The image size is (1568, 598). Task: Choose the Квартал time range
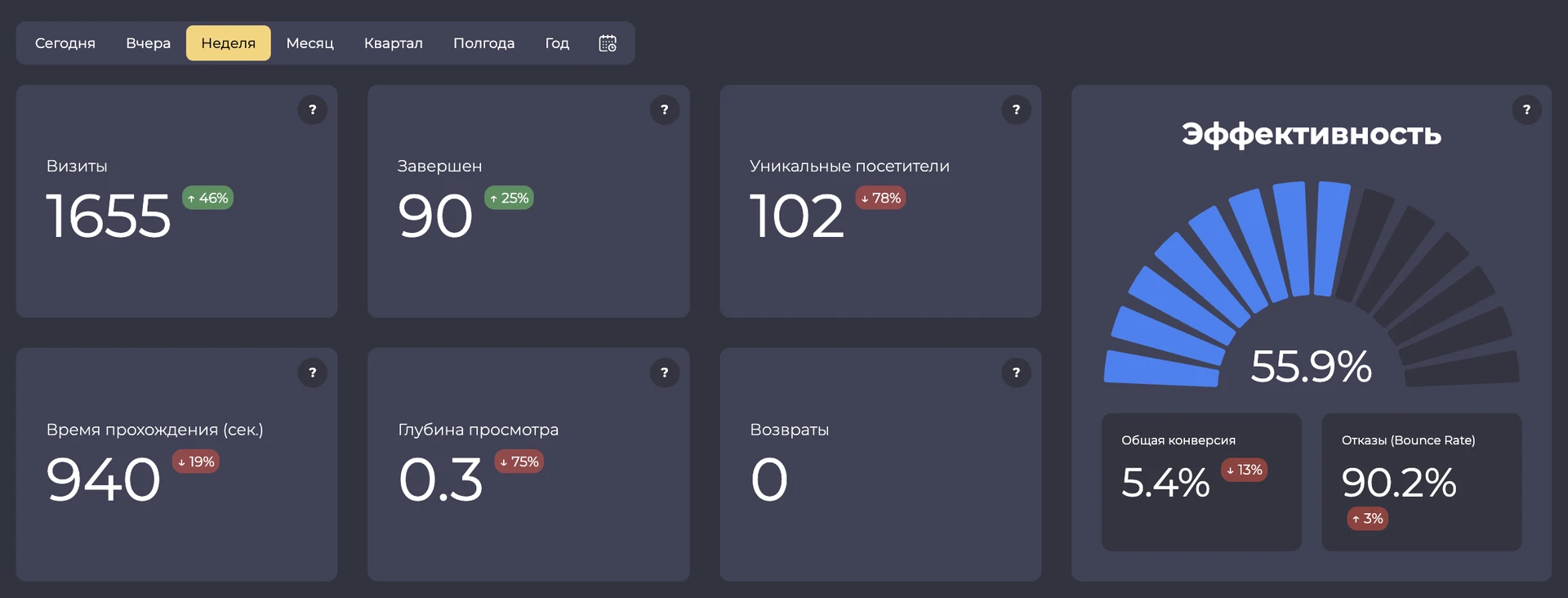(x=394, y=43)
